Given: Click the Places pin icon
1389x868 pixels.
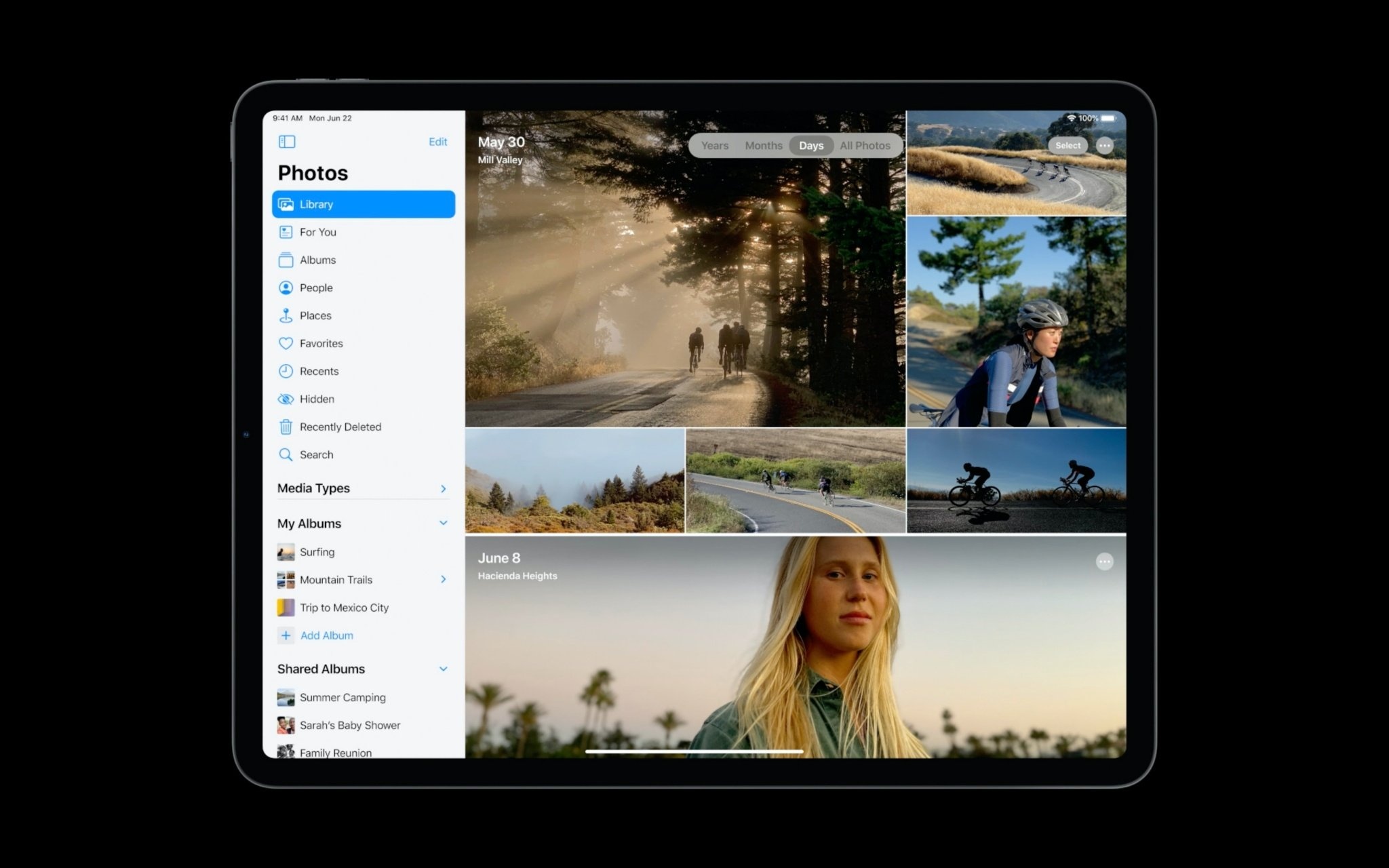Looking at the screenshot, I should [x=286, y=315].
